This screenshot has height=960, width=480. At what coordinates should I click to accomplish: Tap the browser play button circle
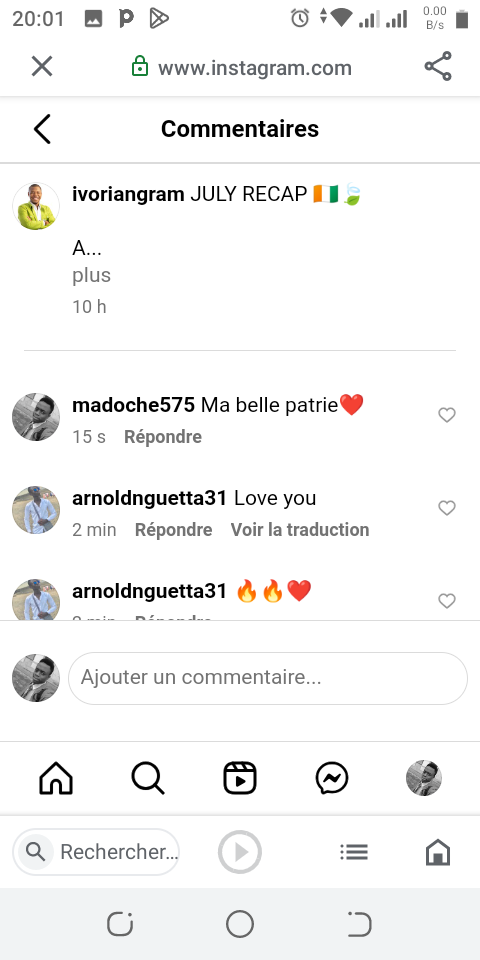tap(239, 852)
